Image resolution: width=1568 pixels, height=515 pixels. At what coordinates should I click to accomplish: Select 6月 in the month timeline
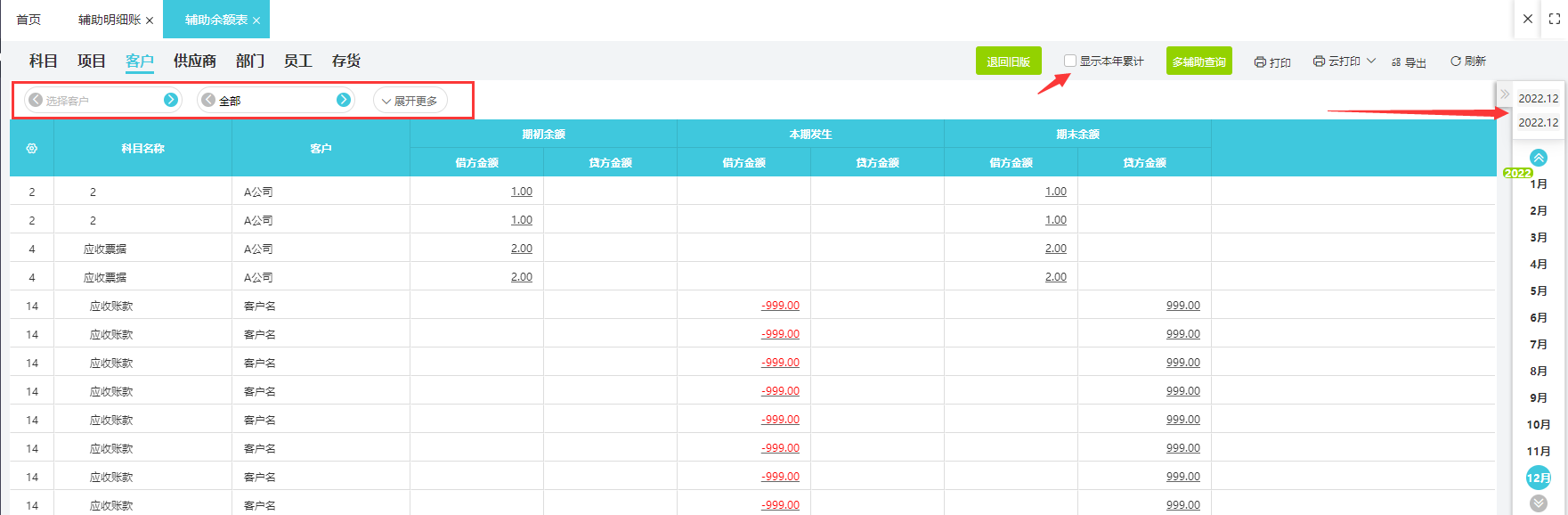point(1538,318)
